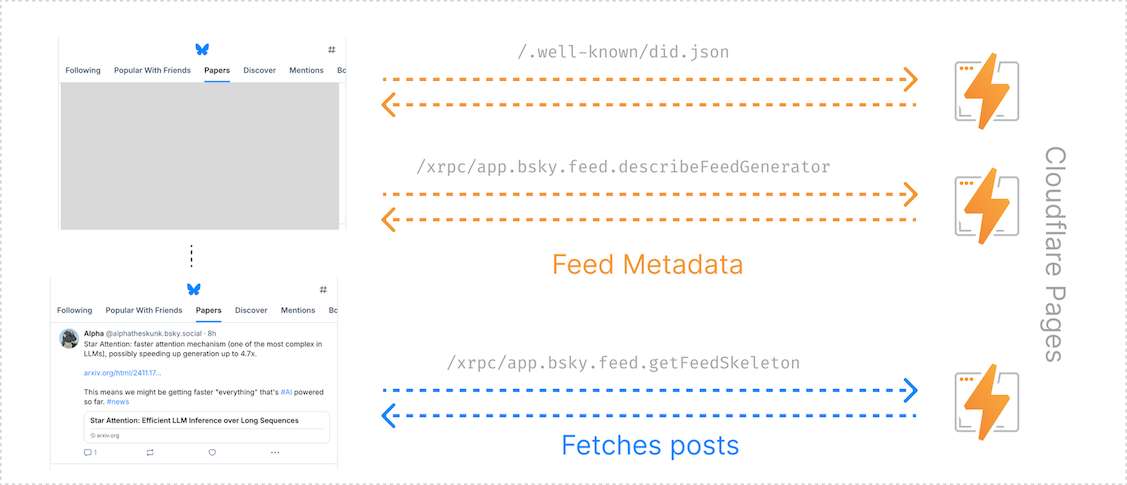This screenshot has width=1127, height=485.
Task: Click the Bluesky butterfly logo in the lower feed
Action: point(193,289)
